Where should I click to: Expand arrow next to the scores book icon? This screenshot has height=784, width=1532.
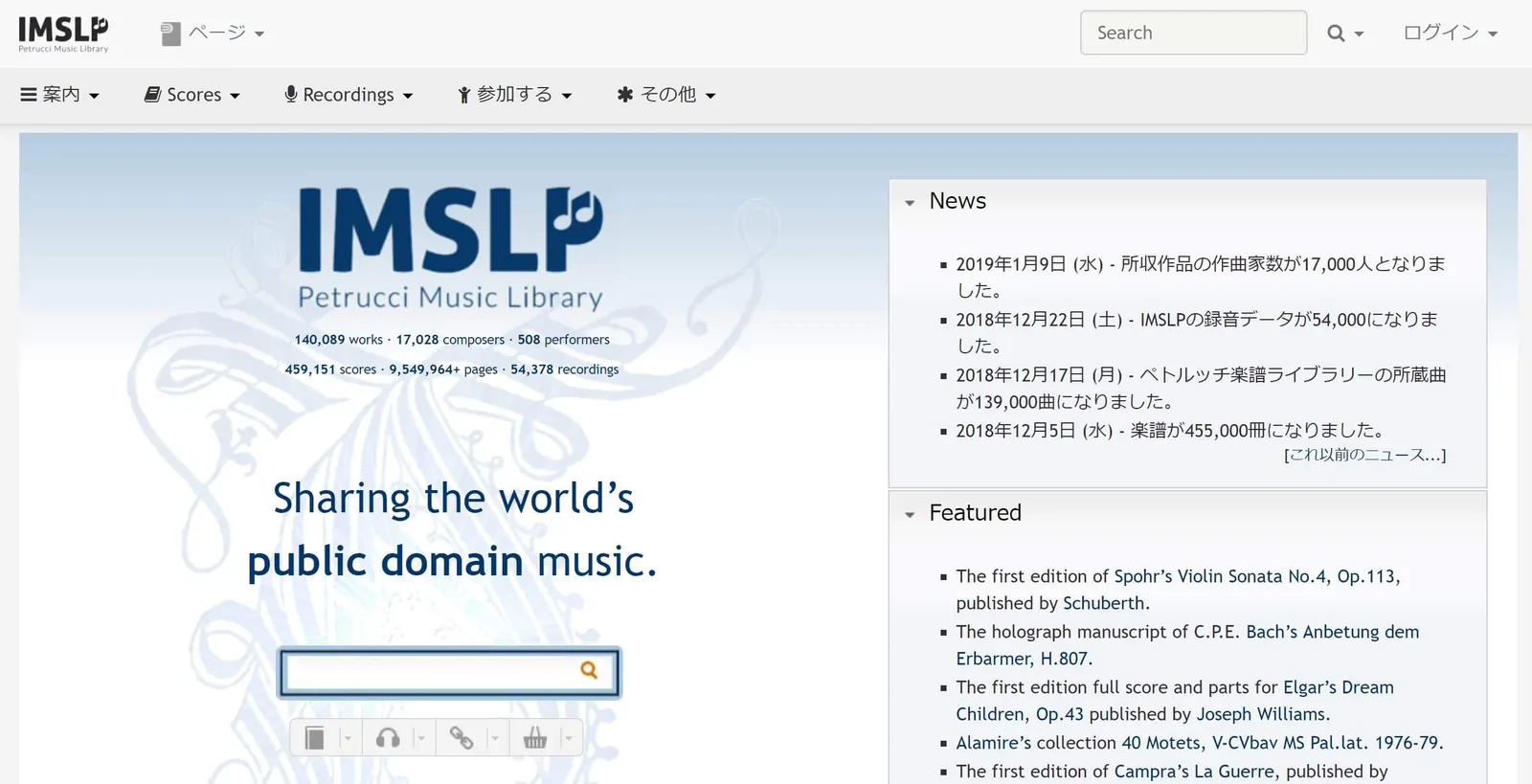click(348, 738)
